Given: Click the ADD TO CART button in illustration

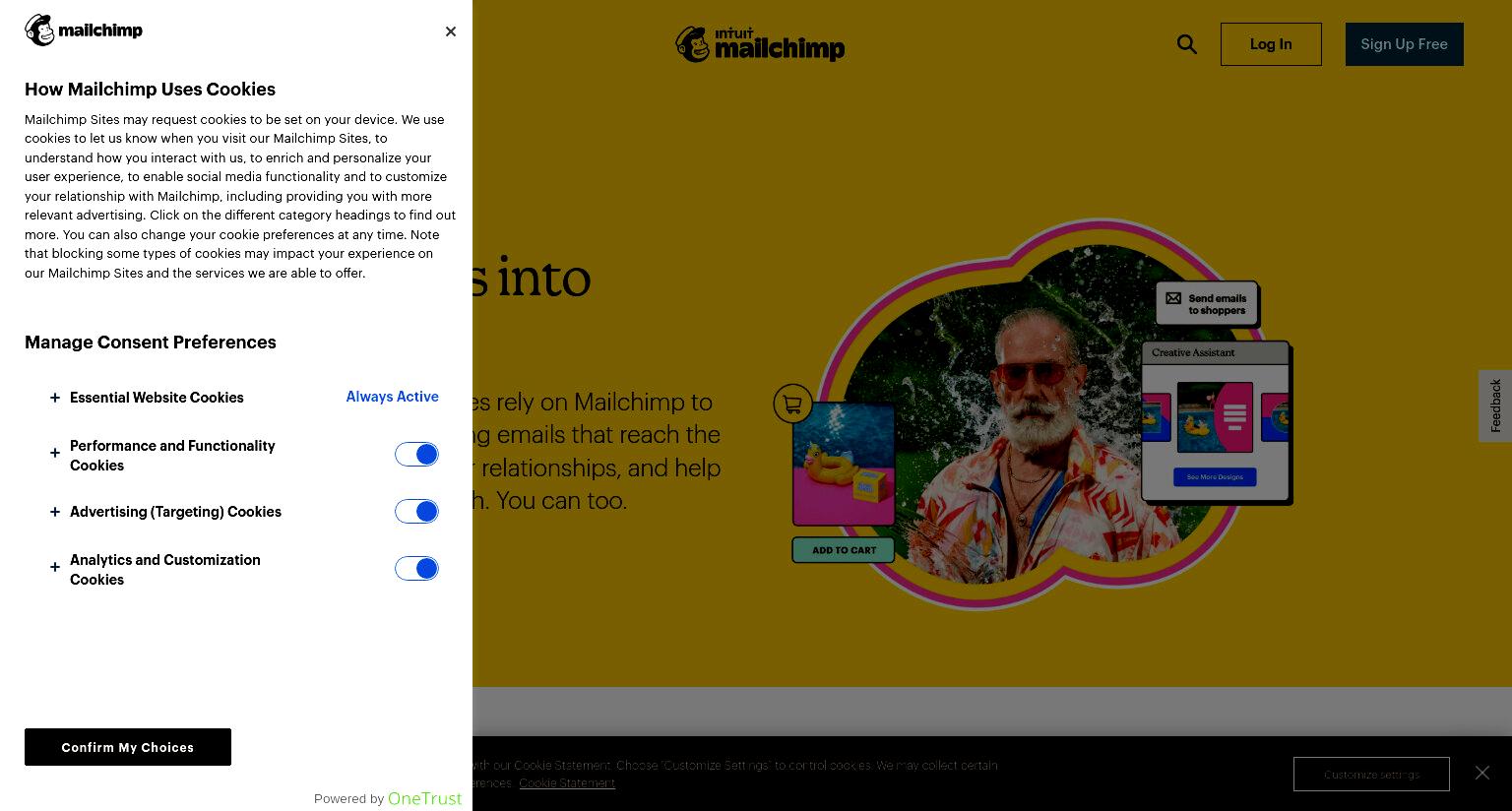Looking at the screenshot, I should (x=844, y=550).
